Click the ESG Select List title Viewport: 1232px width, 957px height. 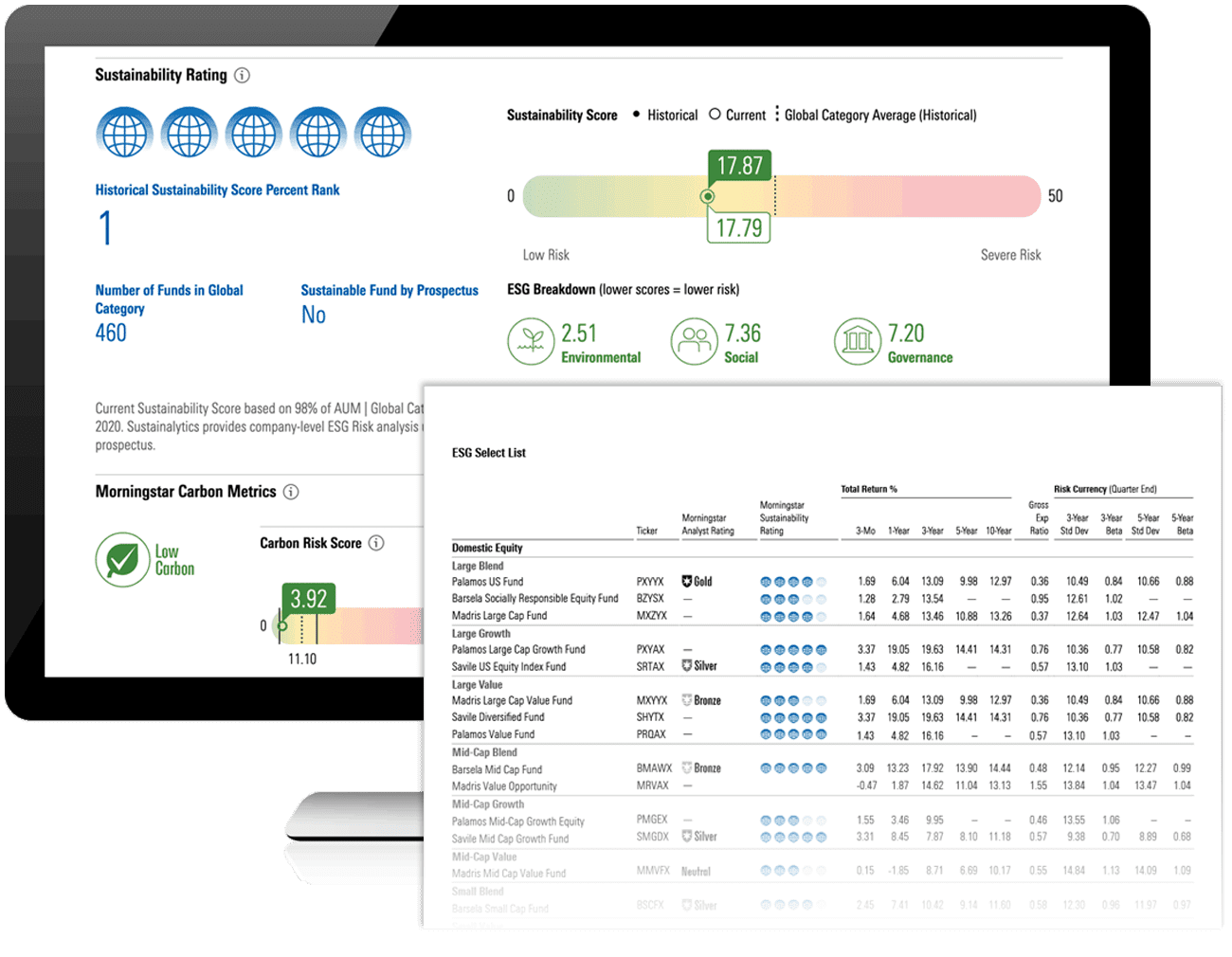tap(489, 453)
